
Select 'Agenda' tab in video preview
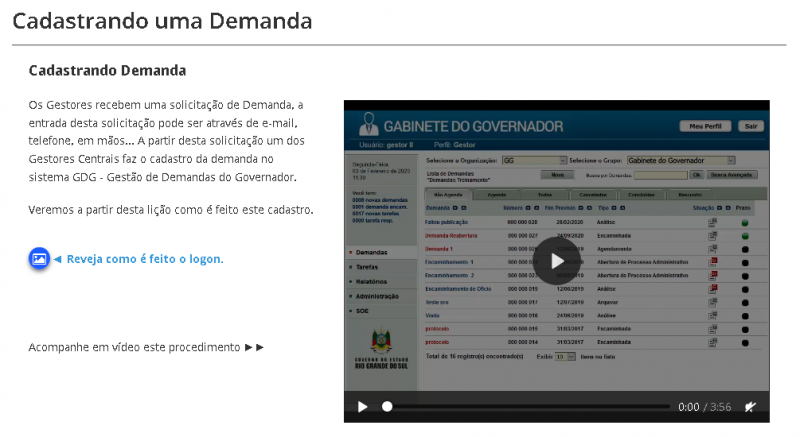point(496,195)
